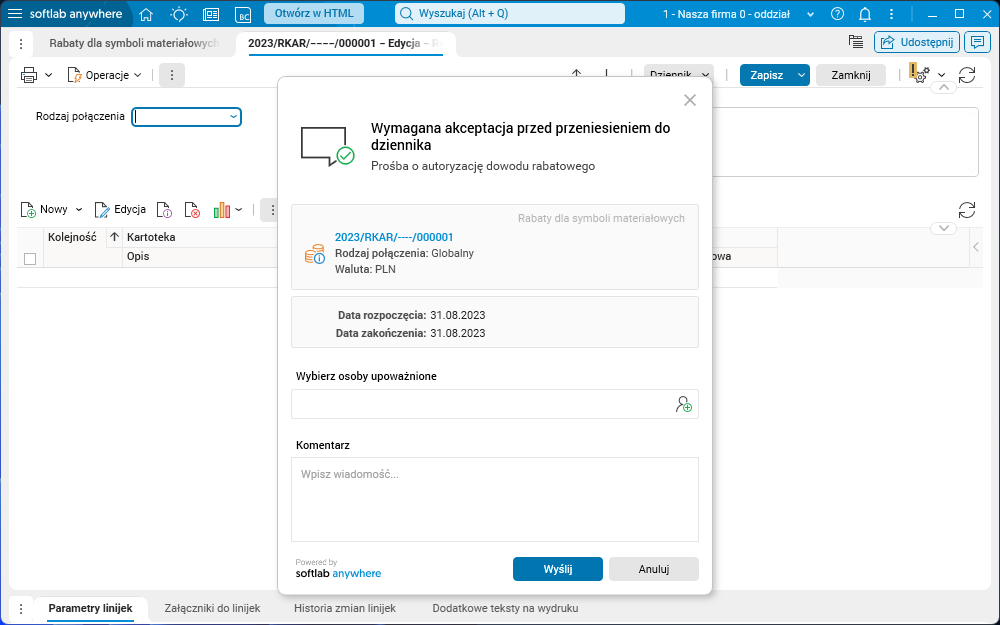The width and height of the screenshot is (1000, 625).
Task: Open the Dziennik dropdown
Action: 679,75
